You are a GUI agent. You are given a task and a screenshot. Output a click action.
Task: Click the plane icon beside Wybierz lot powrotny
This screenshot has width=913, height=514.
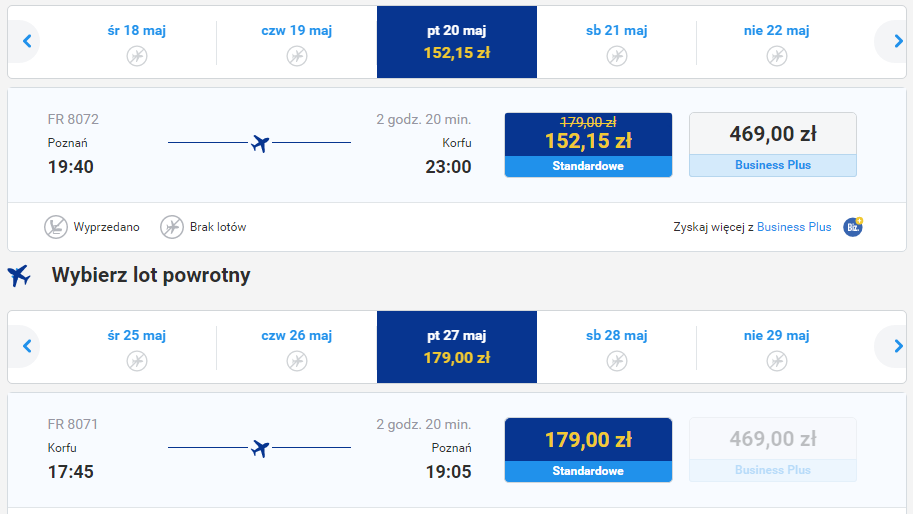19,275
